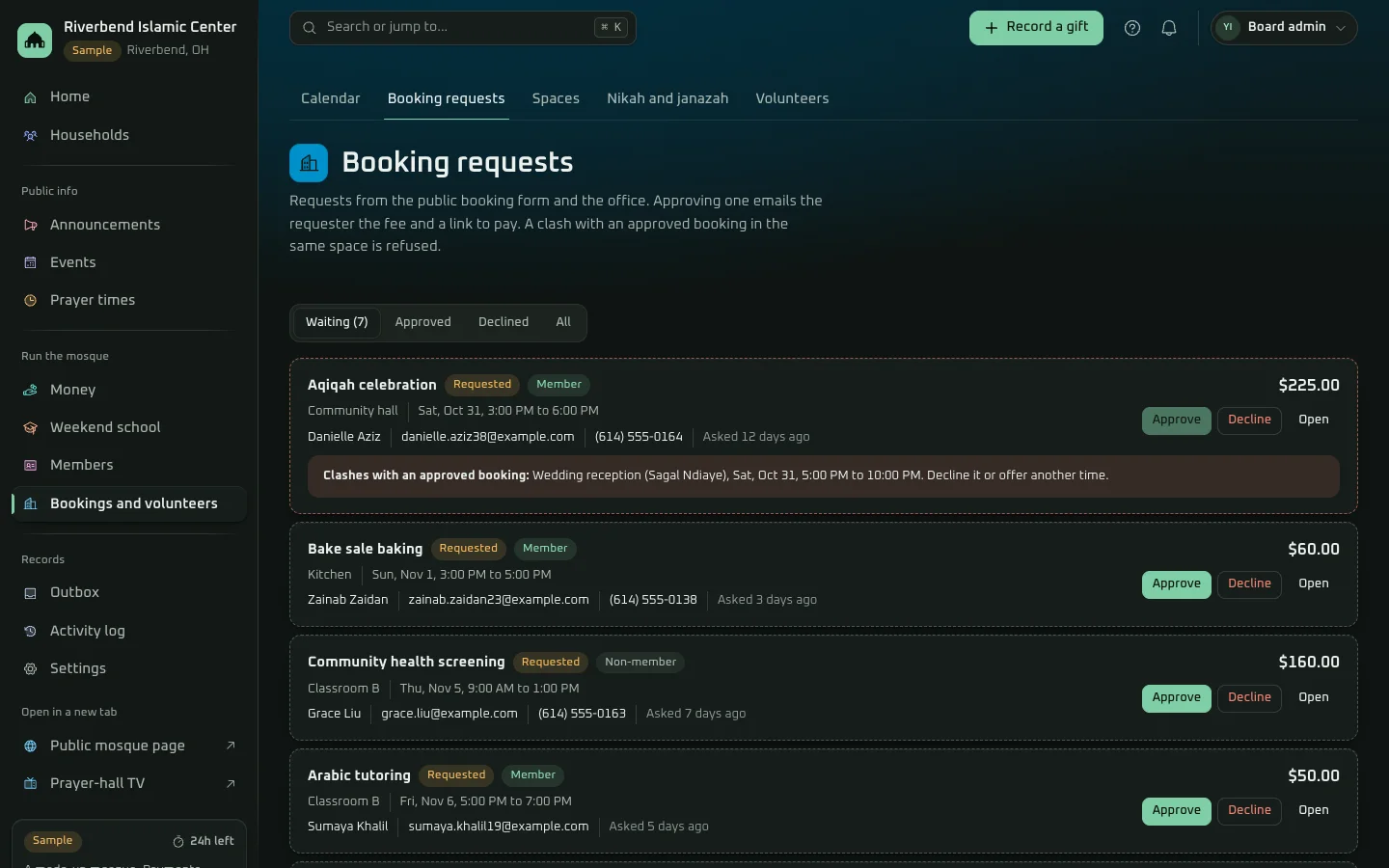Open the Nikah and janazah tab

667,98
